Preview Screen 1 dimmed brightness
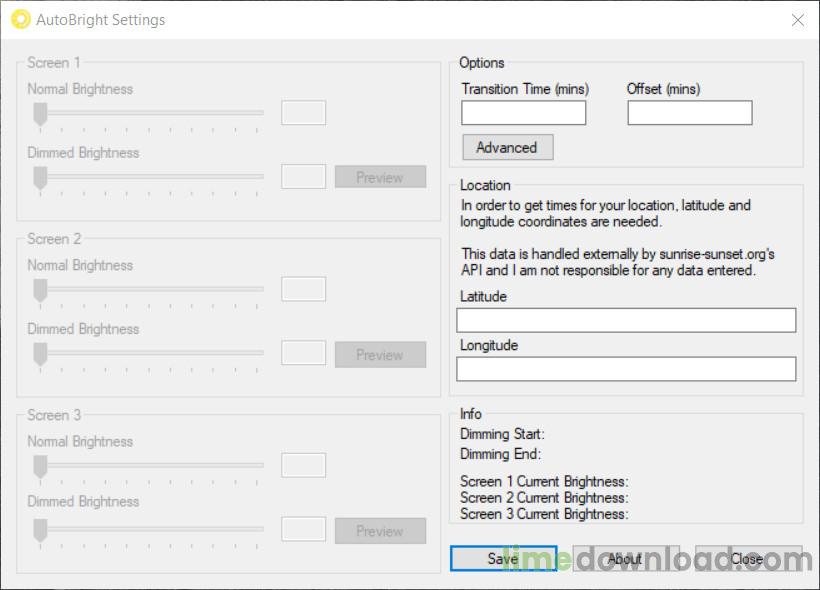The width and height of the screenshot is (820, 590). tap(380, 177)
